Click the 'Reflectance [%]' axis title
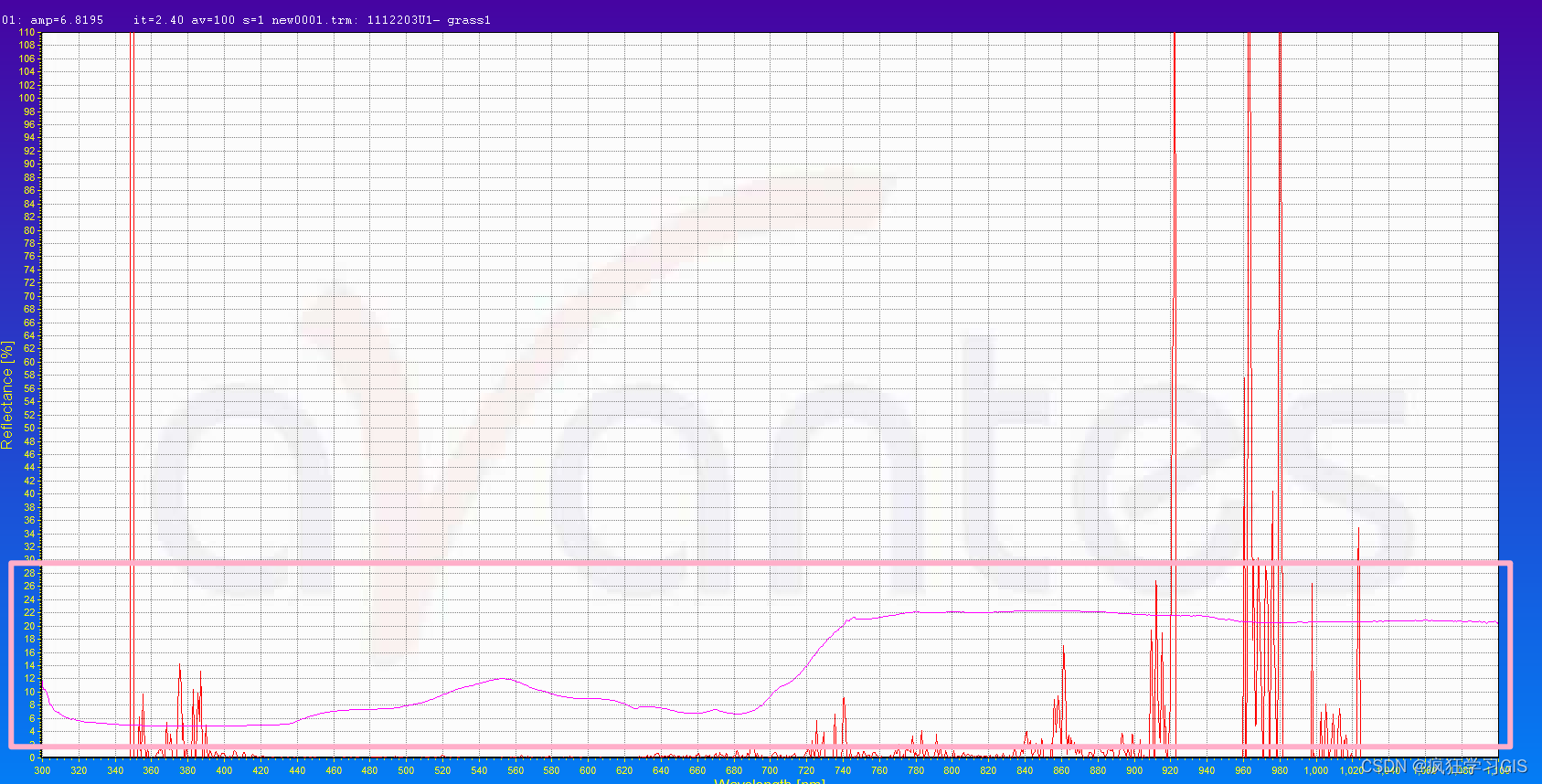Image resolution: width=1542 pixels, height=784 pixels. [x=7, y=395]
